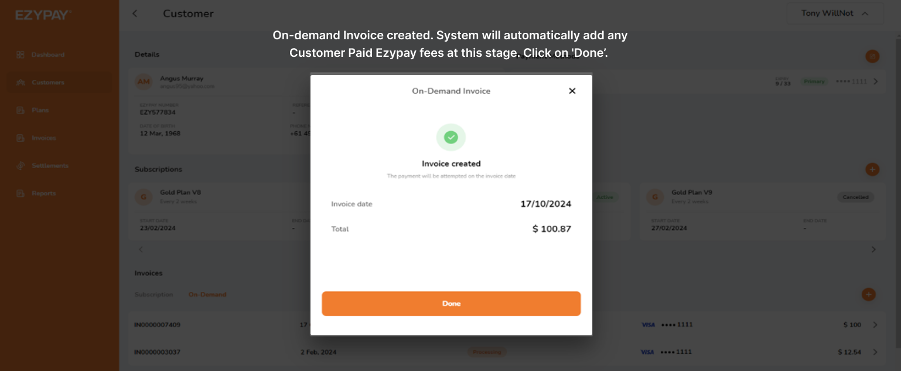Click the edit icon for Details section
The width and height of the screenshot is (902, 372).
pos(872,56)
